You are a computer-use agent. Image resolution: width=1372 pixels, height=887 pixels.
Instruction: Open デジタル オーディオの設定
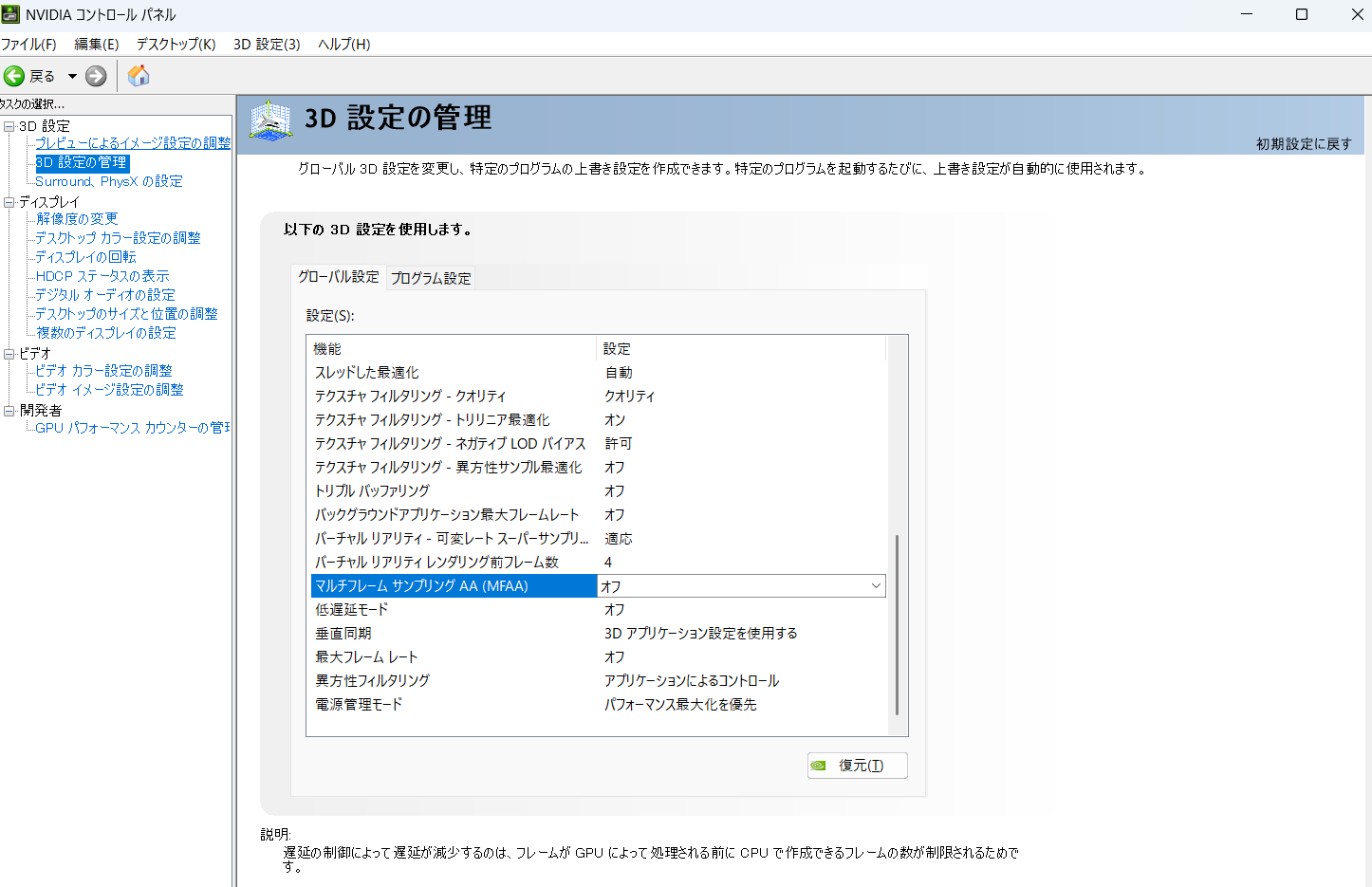point(105,295)
